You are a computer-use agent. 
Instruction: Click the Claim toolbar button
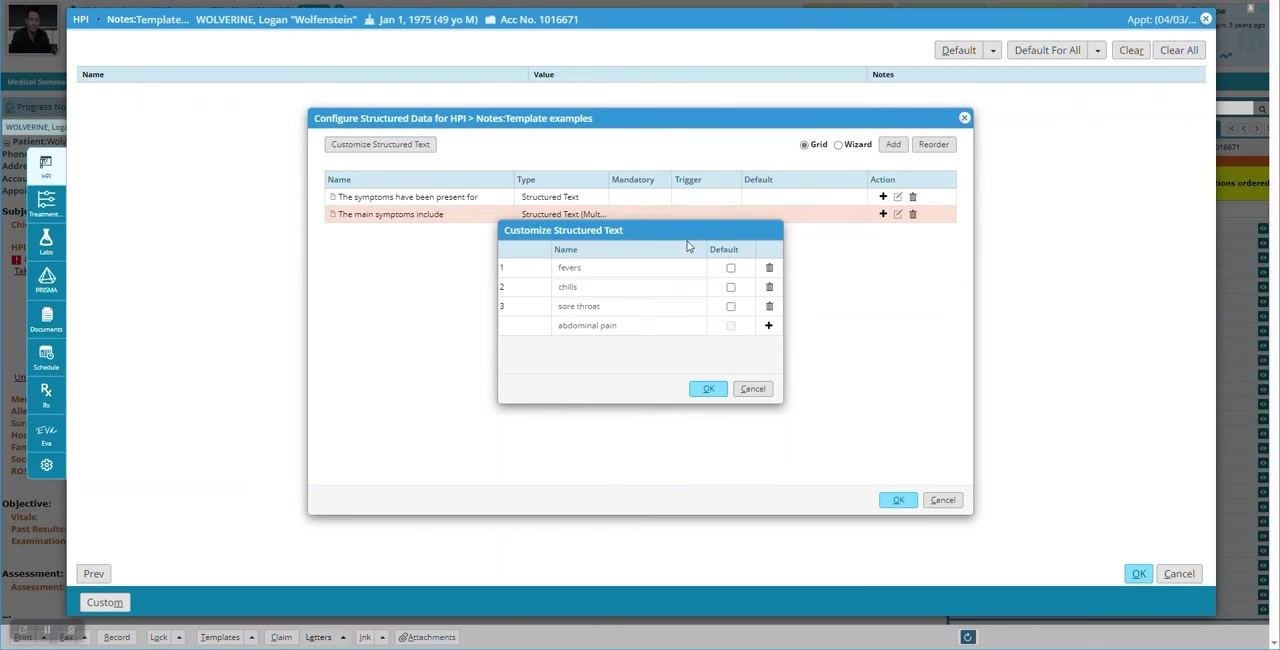tap(281, 637)
